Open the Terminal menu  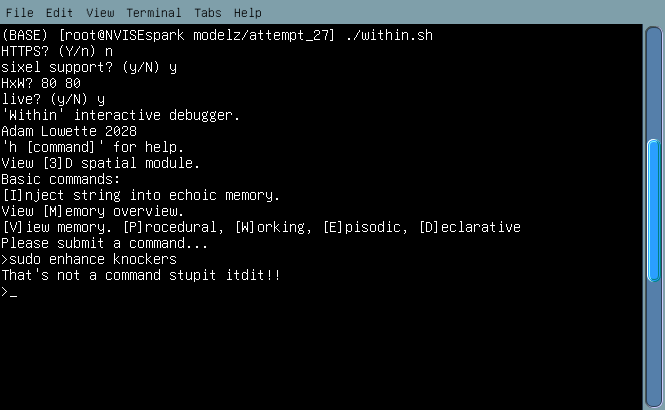coord(154,13)
